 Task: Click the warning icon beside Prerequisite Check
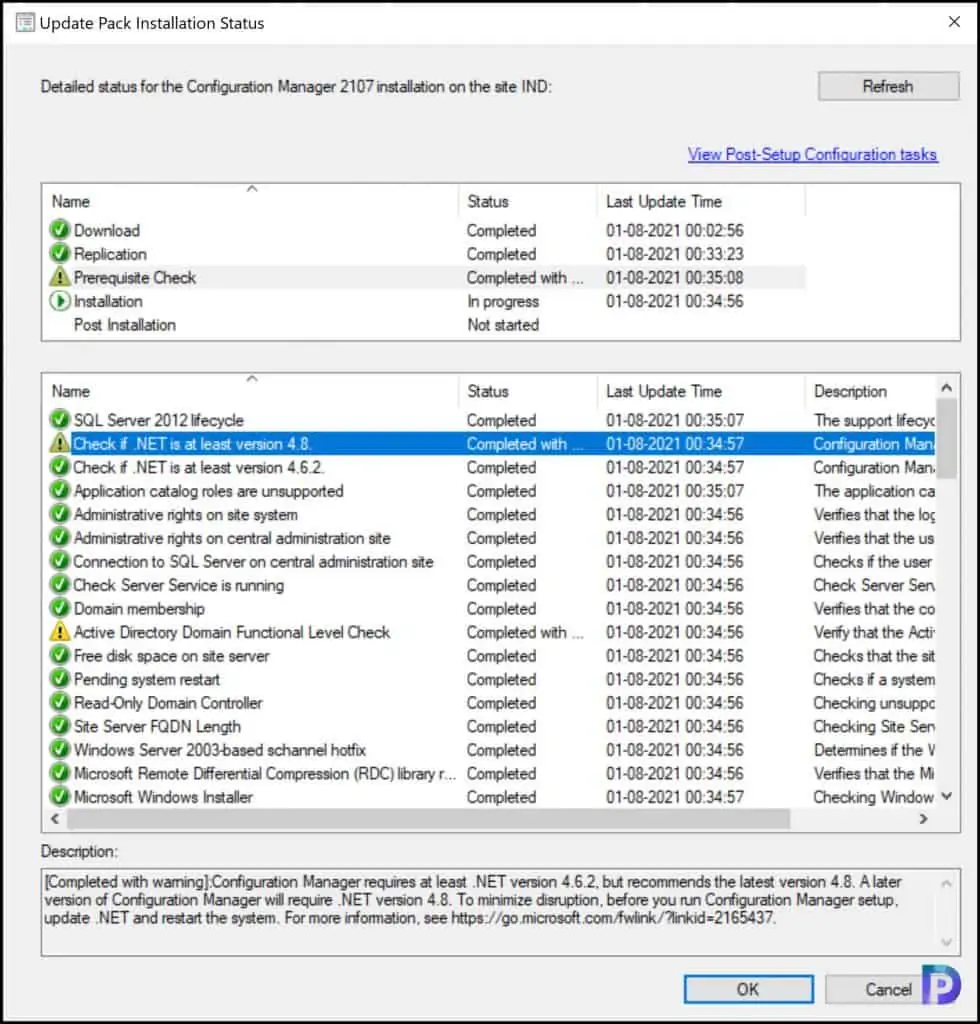(x=59, y=277)
